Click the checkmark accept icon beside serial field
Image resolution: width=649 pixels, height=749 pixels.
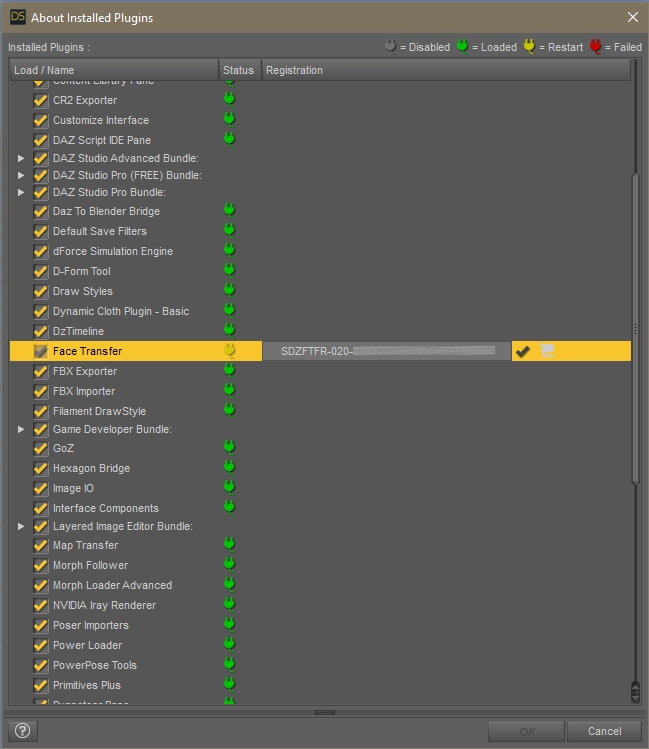523,351
